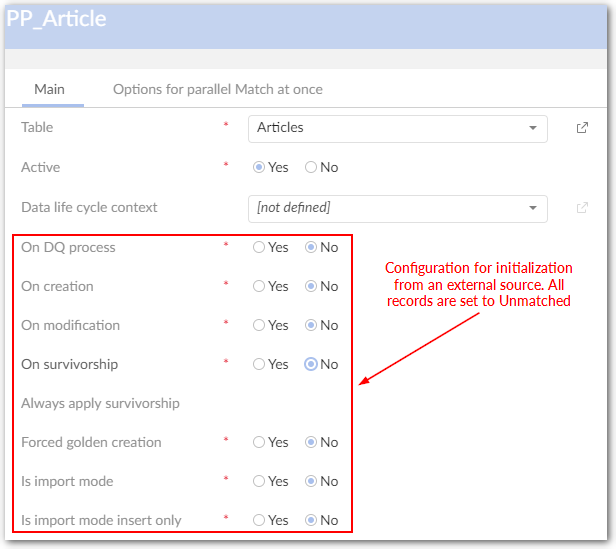Viewport: 616px width, 549px height.
Task: Enable On DQ process with Yes
Action: click(x=259, y=247)
